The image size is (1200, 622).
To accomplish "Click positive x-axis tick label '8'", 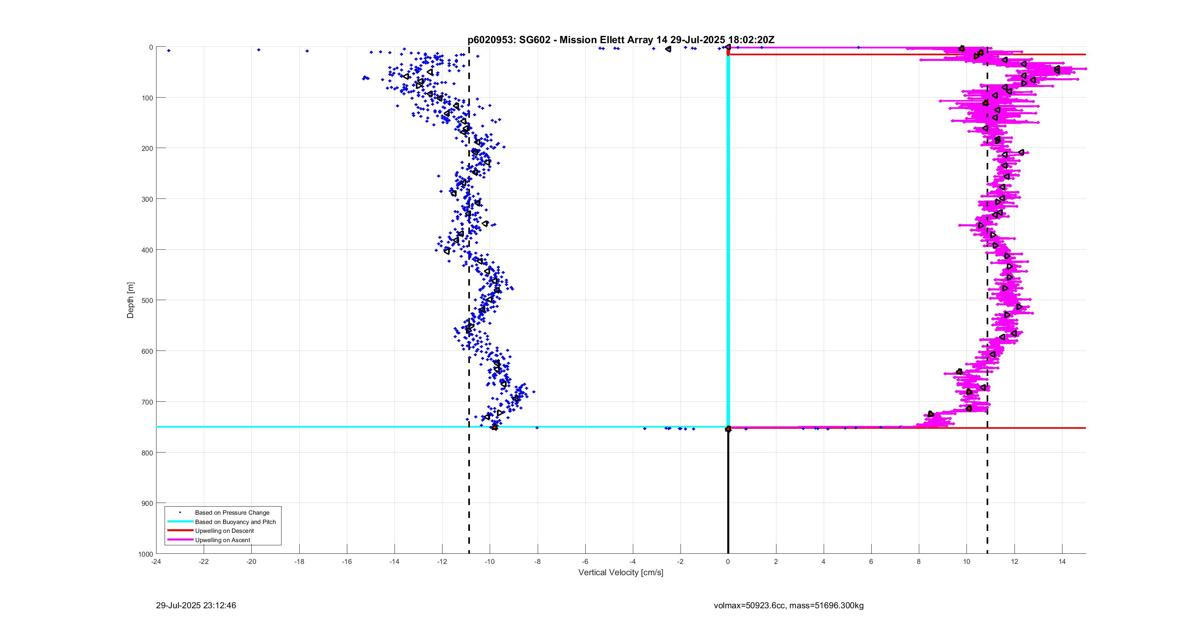I will (x=919, y=562).
